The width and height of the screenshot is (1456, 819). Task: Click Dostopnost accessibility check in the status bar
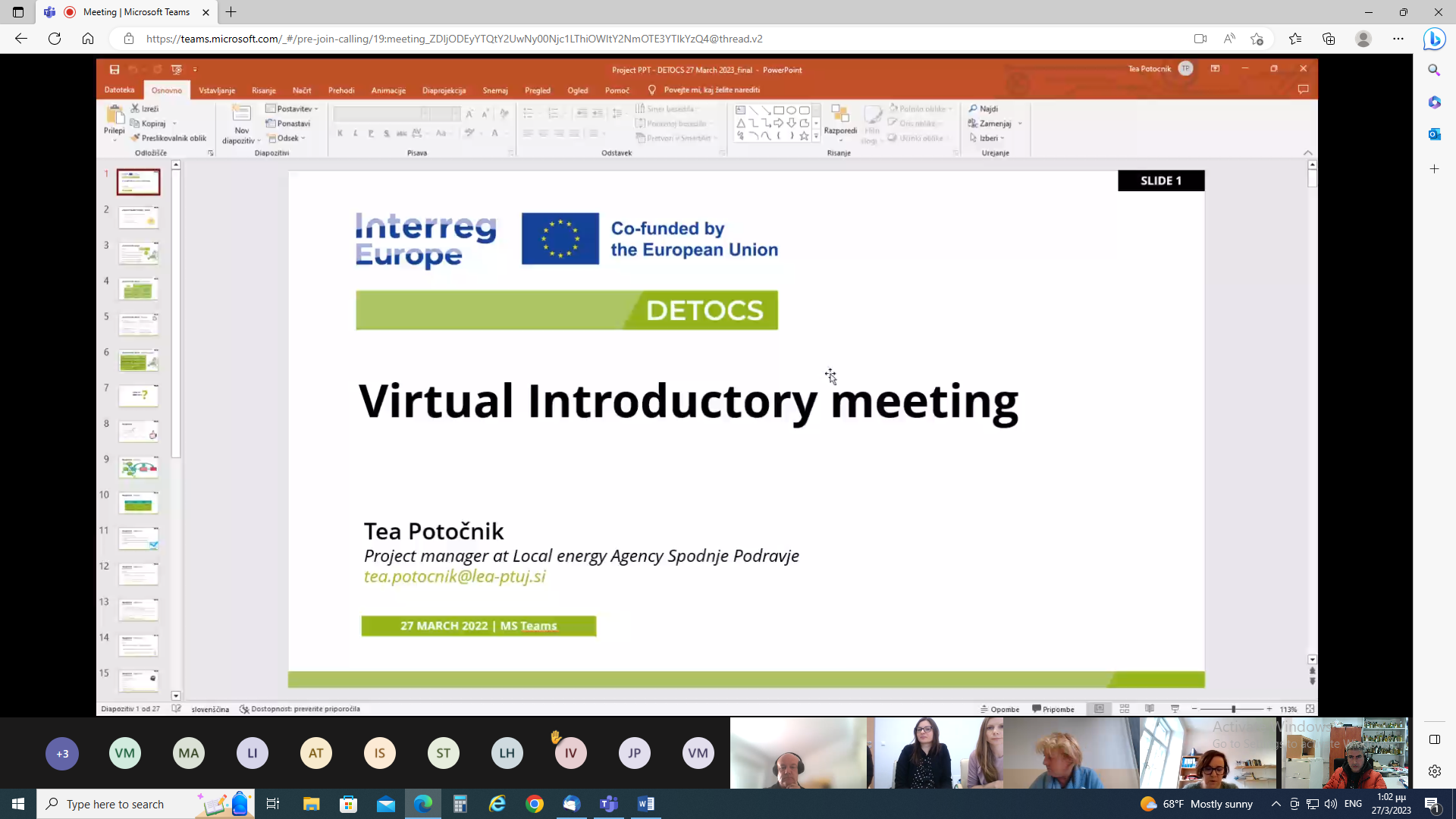click(x=300, y=709)
